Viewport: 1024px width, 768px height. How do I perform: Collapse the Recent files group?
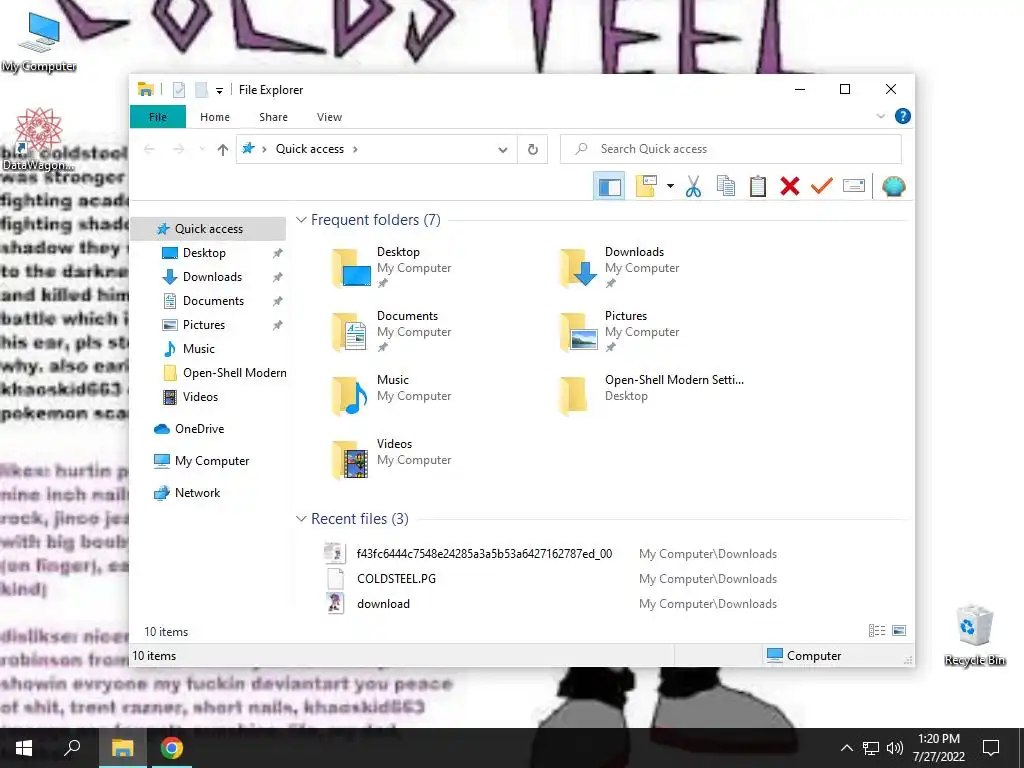coord(301,519)
